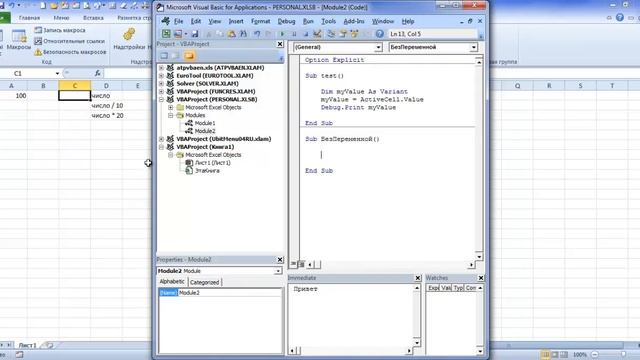This screenshot has height=360, width=640.
Task: Save the project with the VBA floppy icon
Action: (x=195, y=34)
